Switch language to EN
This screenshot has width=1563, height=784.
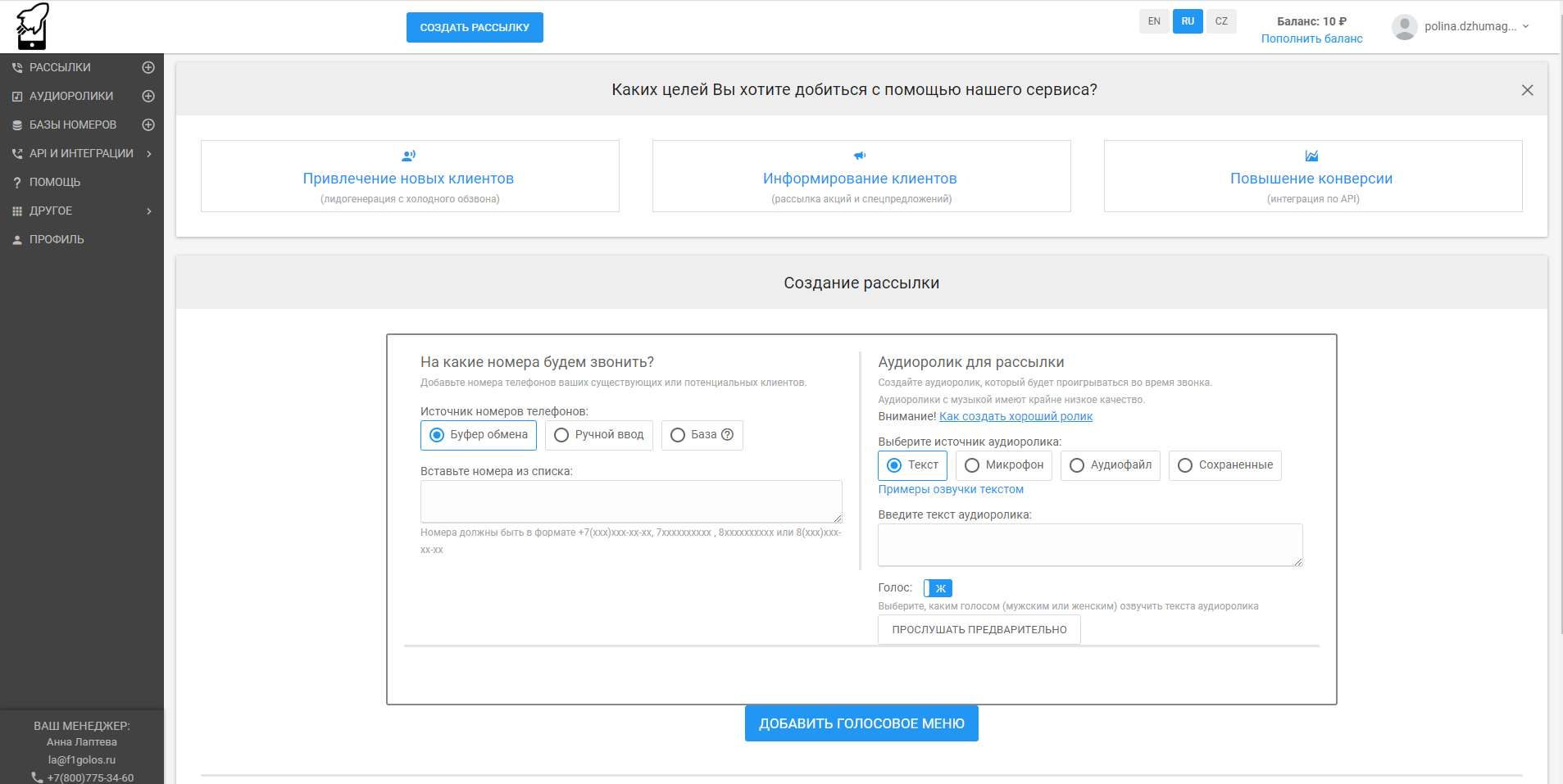point(1154,21)
